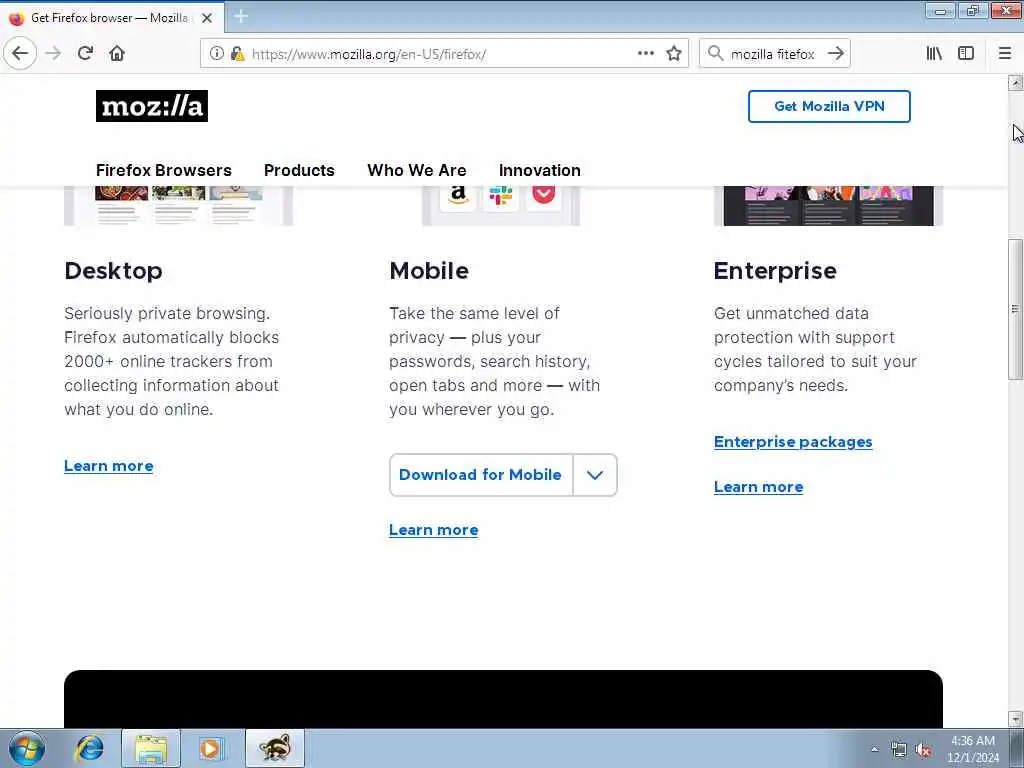Go back to the previous page
The height and width of the screenshot is (768, 1024).
(x=20, y=54)
